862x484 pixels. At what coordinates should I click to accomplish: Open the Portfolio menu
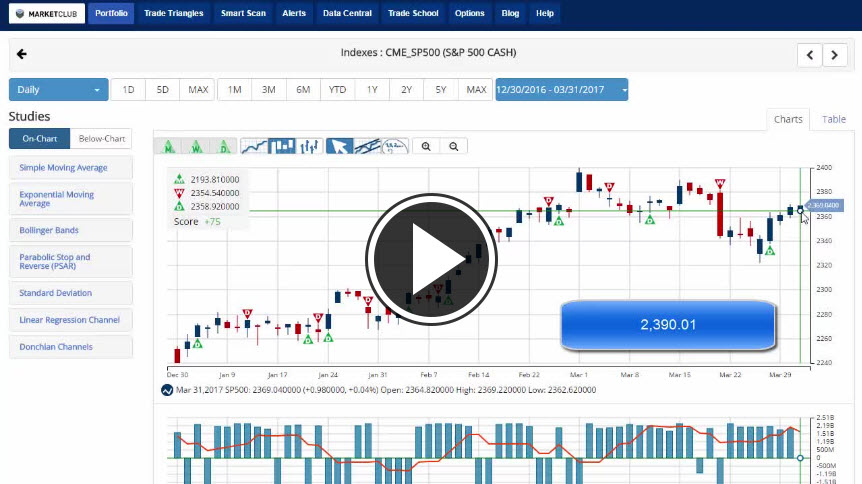pos(111,13)
